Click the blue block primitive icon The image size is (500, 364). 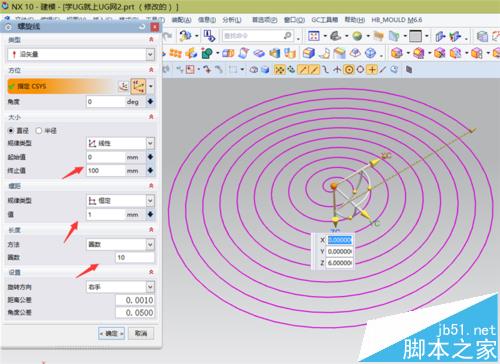point(309,53)
